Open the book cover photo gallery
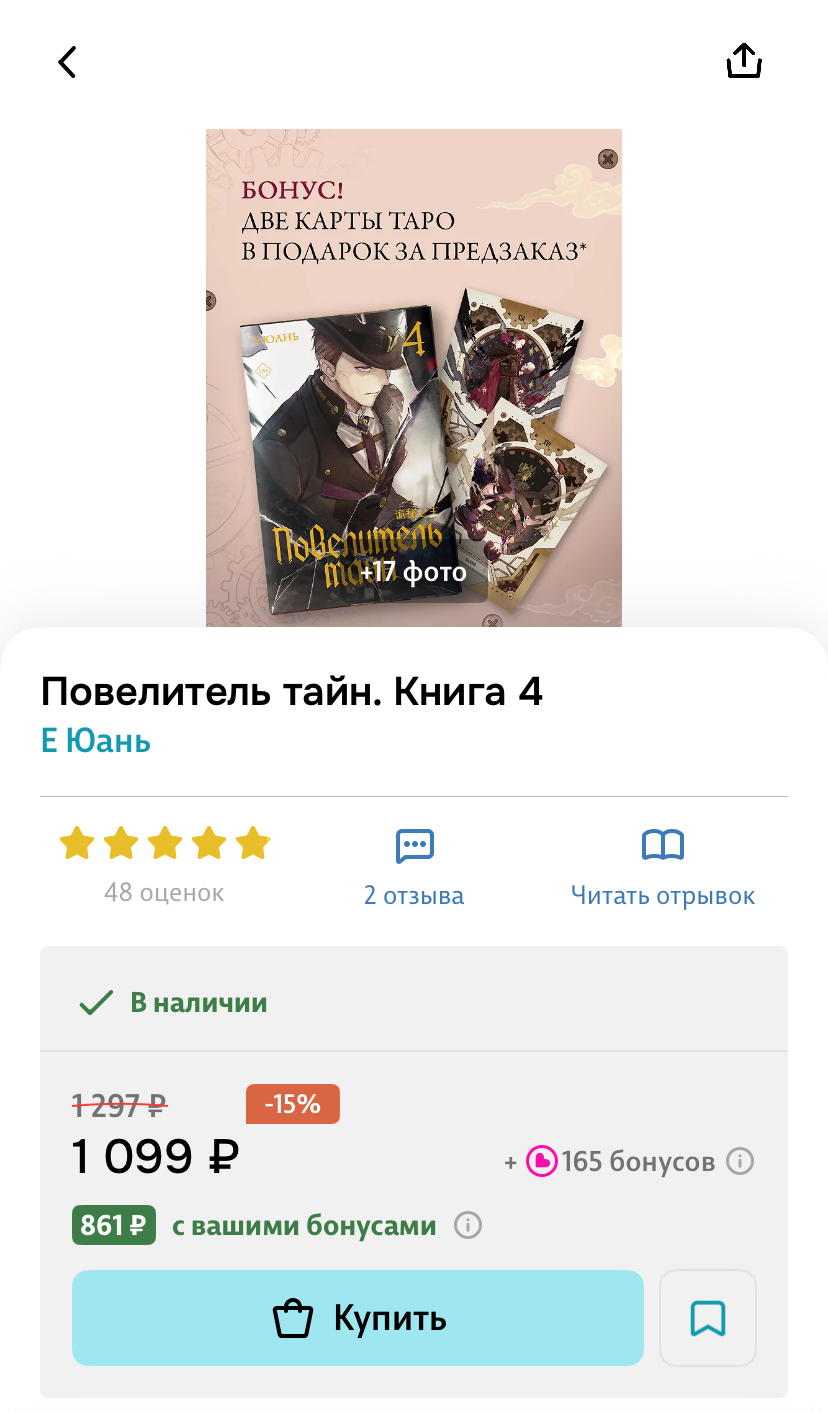The height and width of the screenshot is (1413, 828). 414,378
